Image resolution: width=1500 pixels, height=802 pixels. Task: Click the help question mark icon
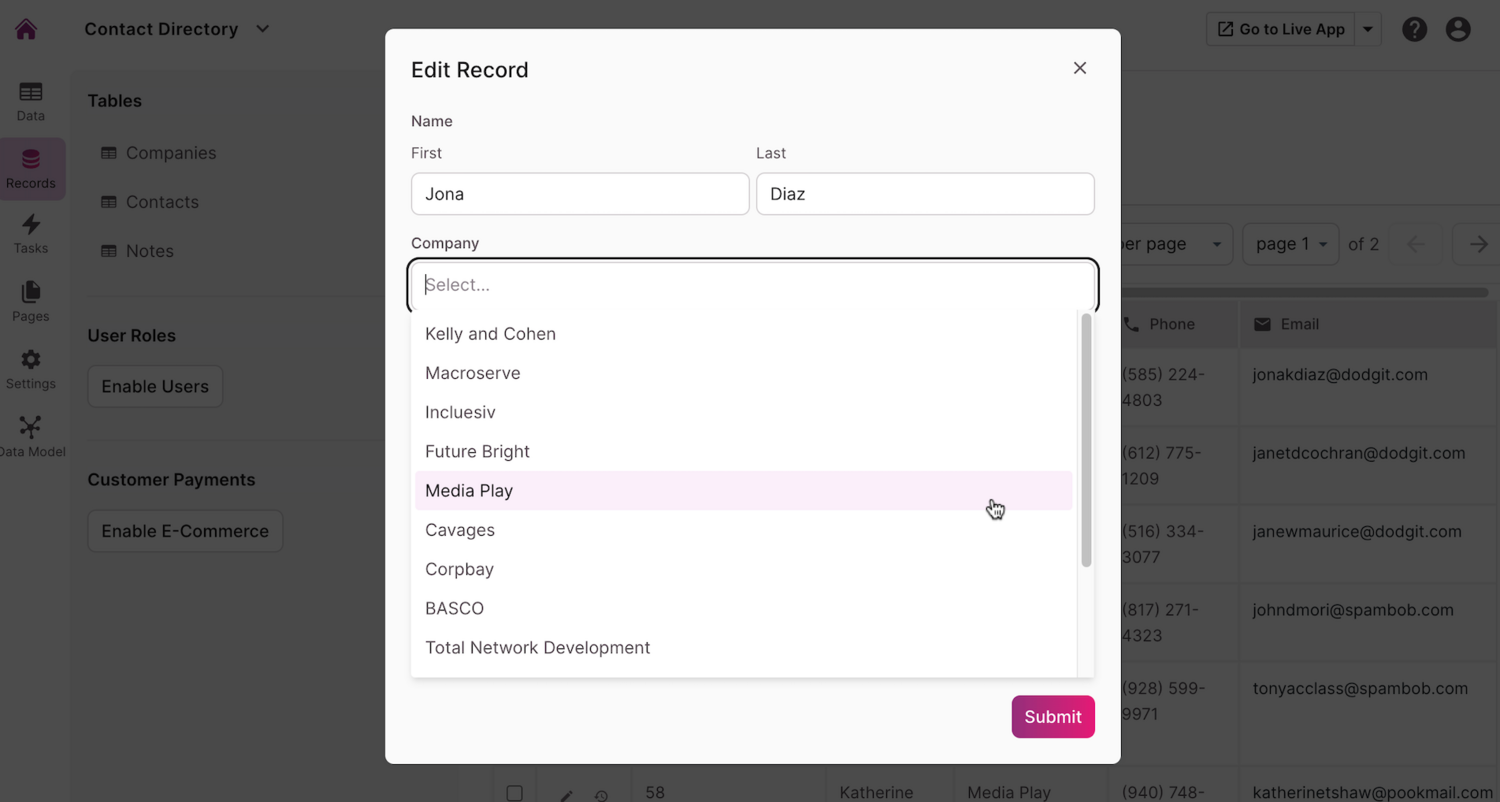pos(1414,29)
